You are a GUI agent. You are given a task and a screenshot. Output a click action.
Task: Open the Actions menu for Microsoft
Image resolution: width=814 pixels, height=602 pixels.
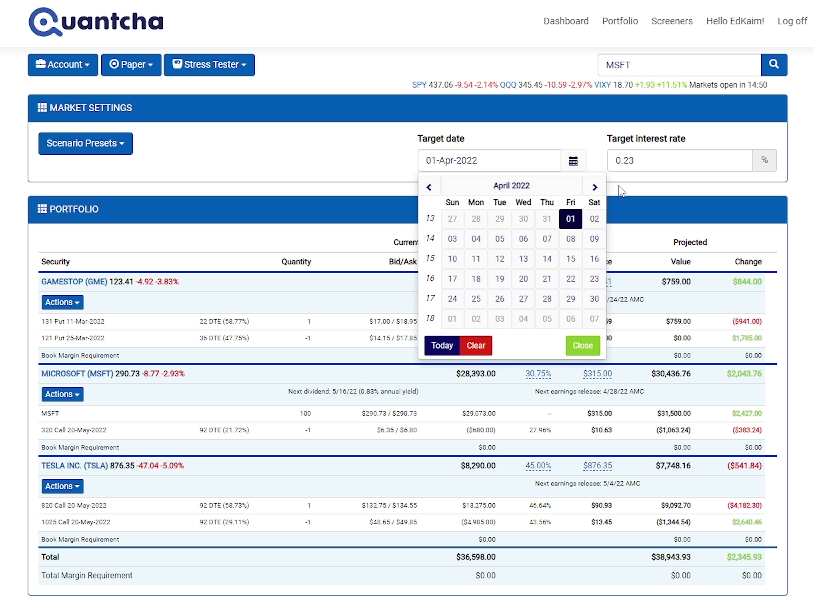click(62, 394)
